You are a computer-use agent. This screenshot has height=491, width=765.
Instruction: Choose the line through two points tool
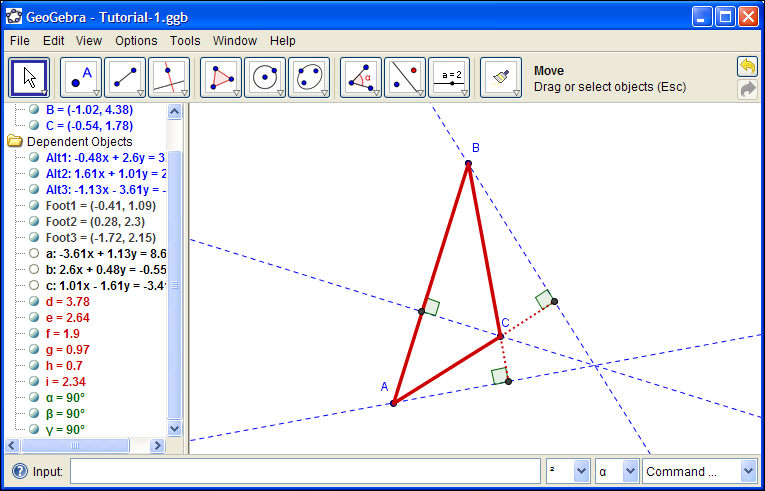125,78
